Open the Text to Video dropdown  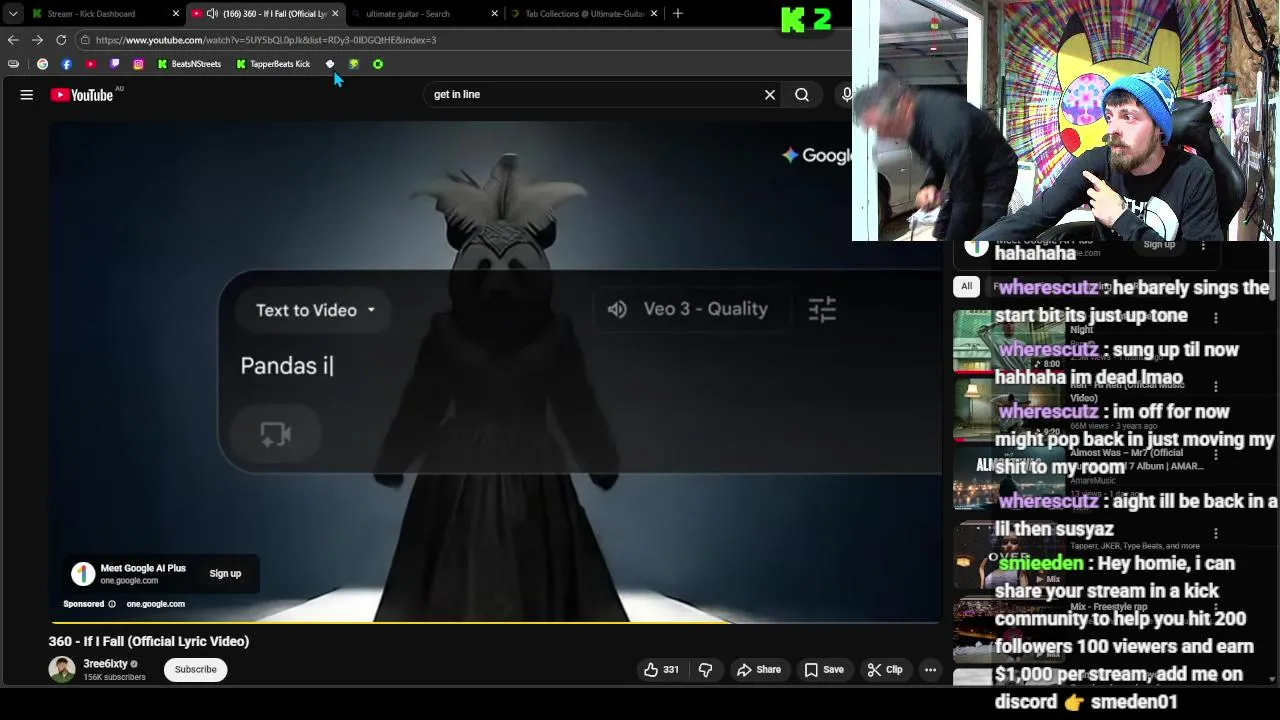tap(316, 310)
